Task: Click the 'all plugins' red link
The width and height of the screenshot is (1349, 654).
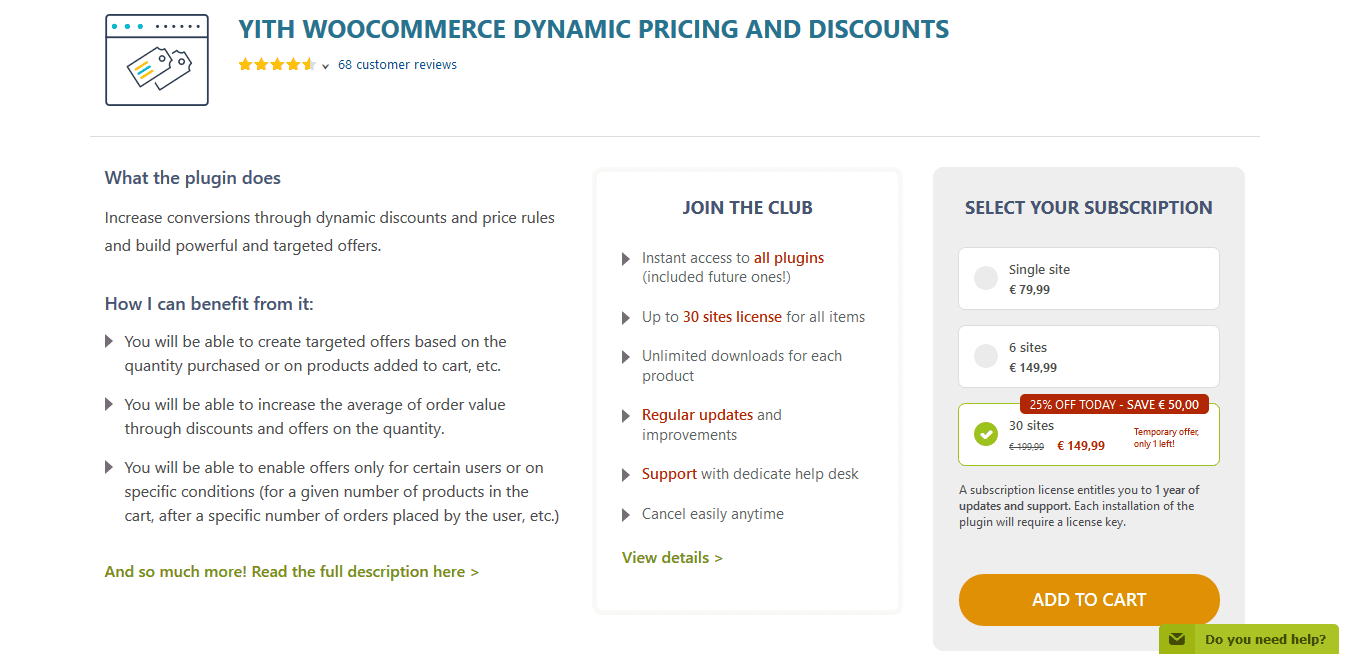Action: coord(789,258)
